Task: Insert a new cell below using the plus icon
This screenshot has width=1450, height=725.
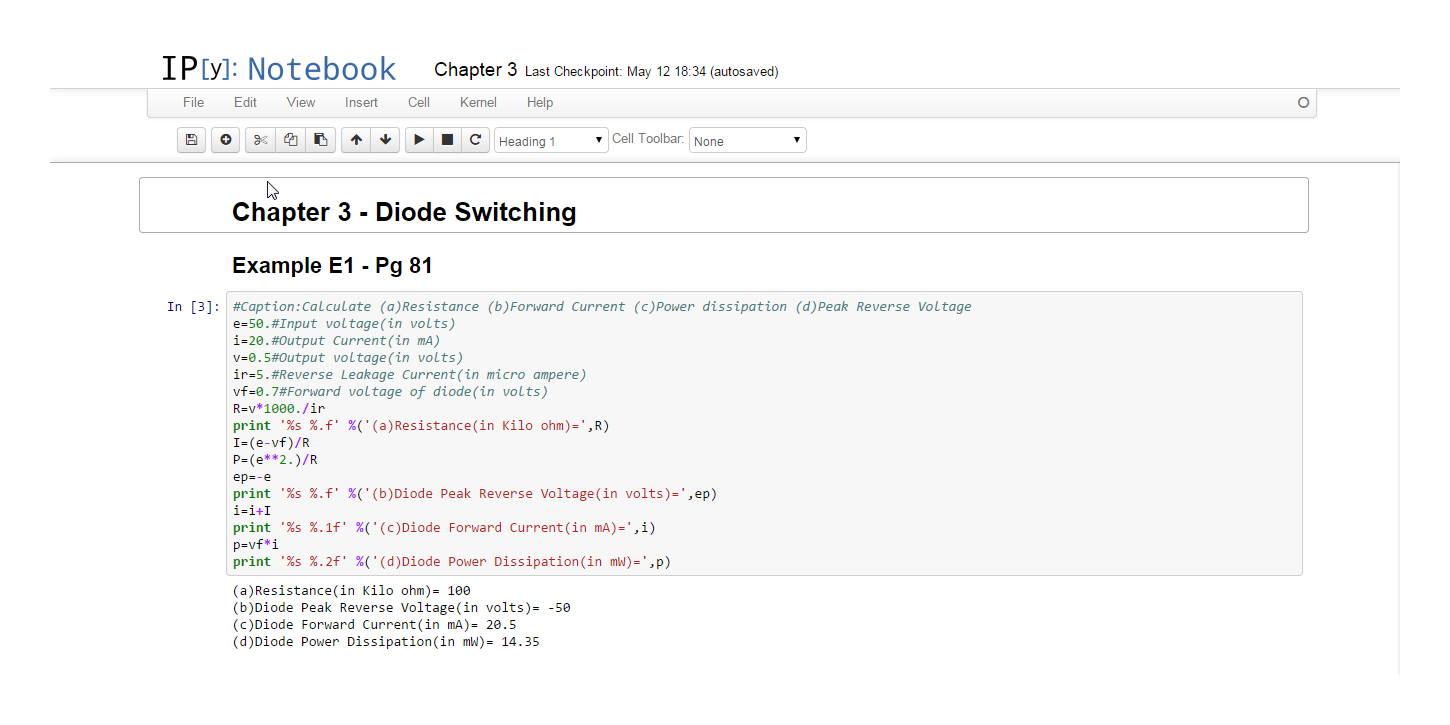Action: tap(226, 140)
